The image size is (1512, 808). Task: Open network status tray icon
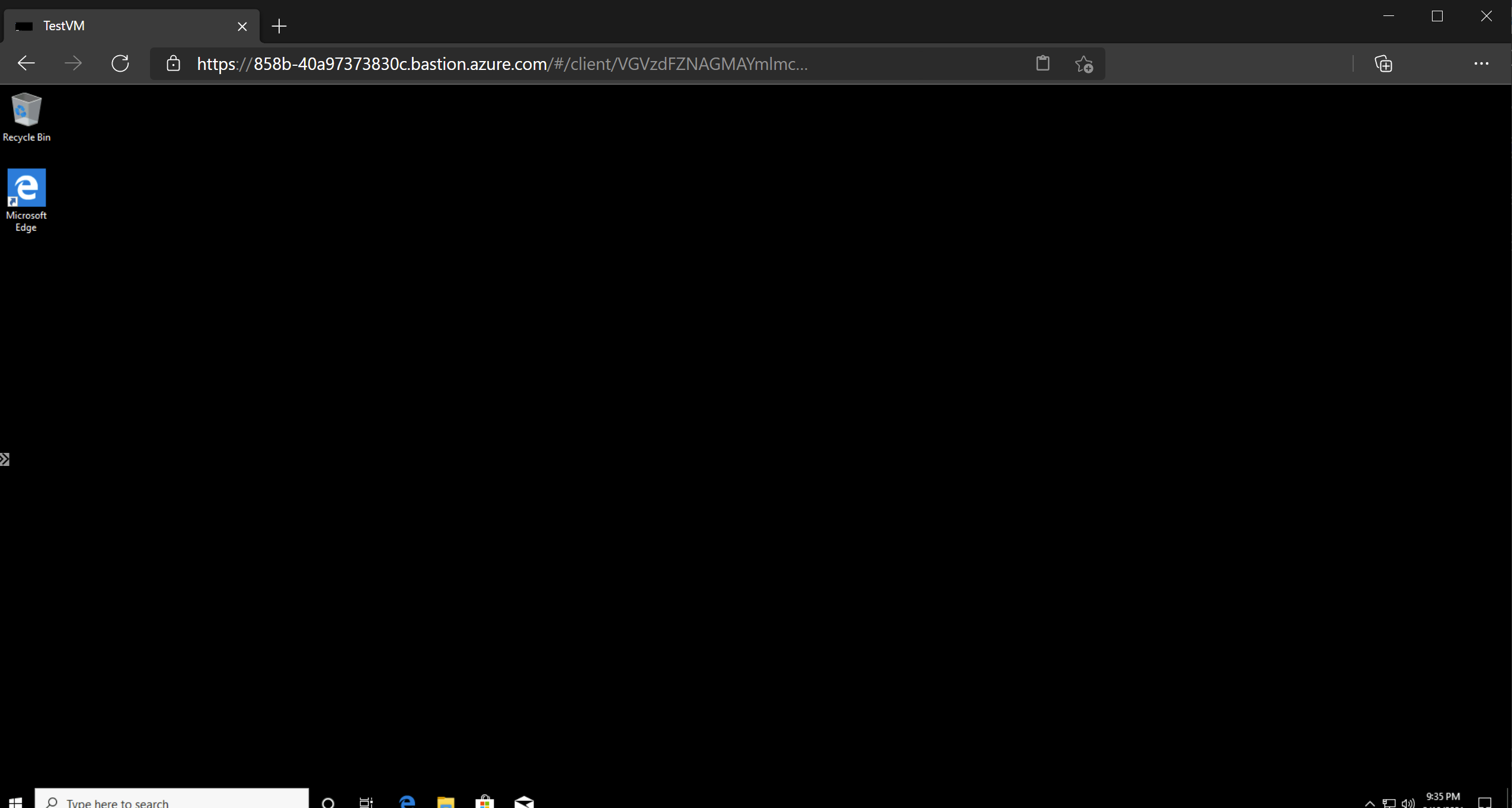point(1389,803)
